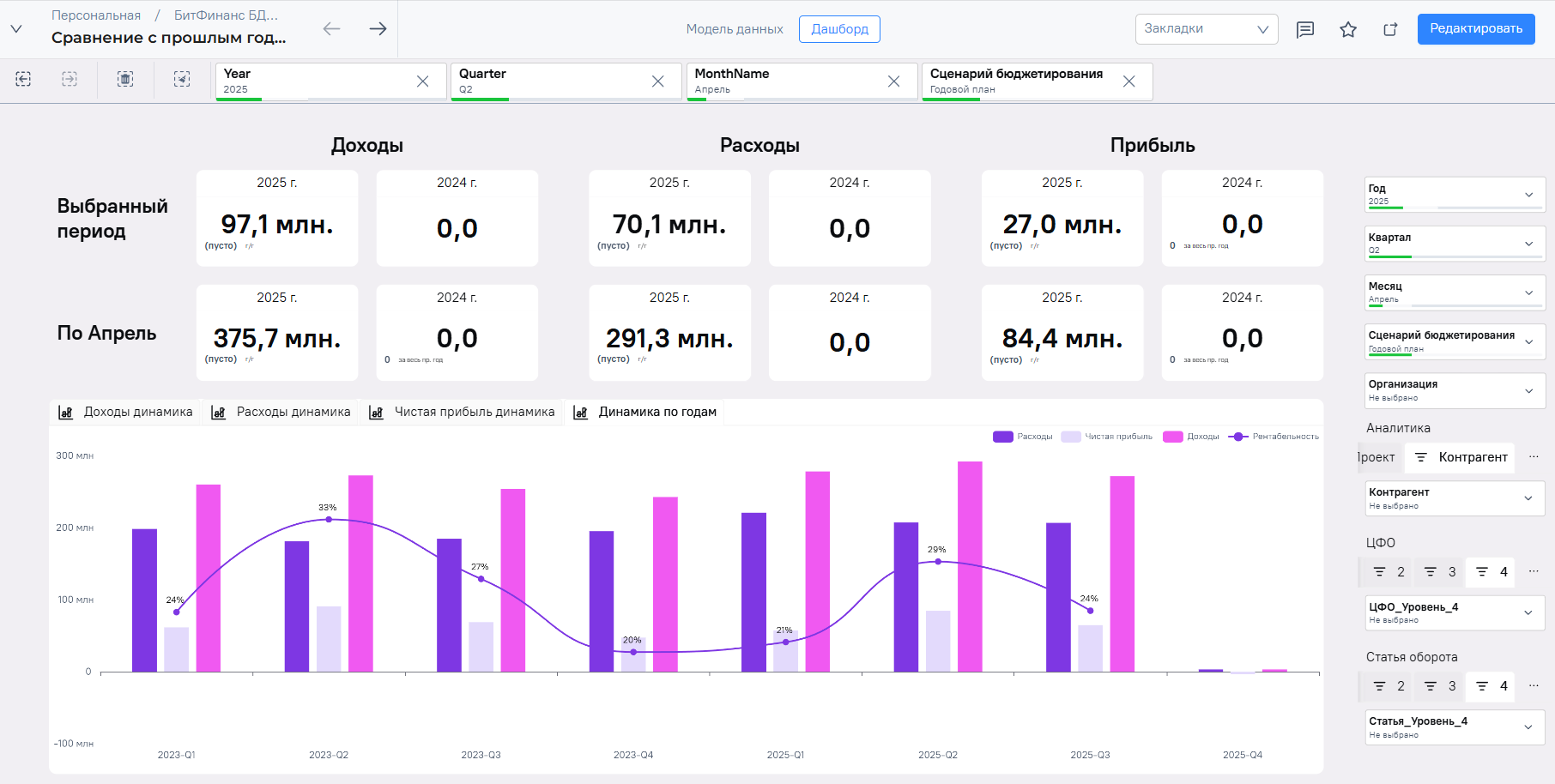Select the Контрагент analytics tab
The height and width of the screenshot is (784, 1555).
pos(1460,457)
